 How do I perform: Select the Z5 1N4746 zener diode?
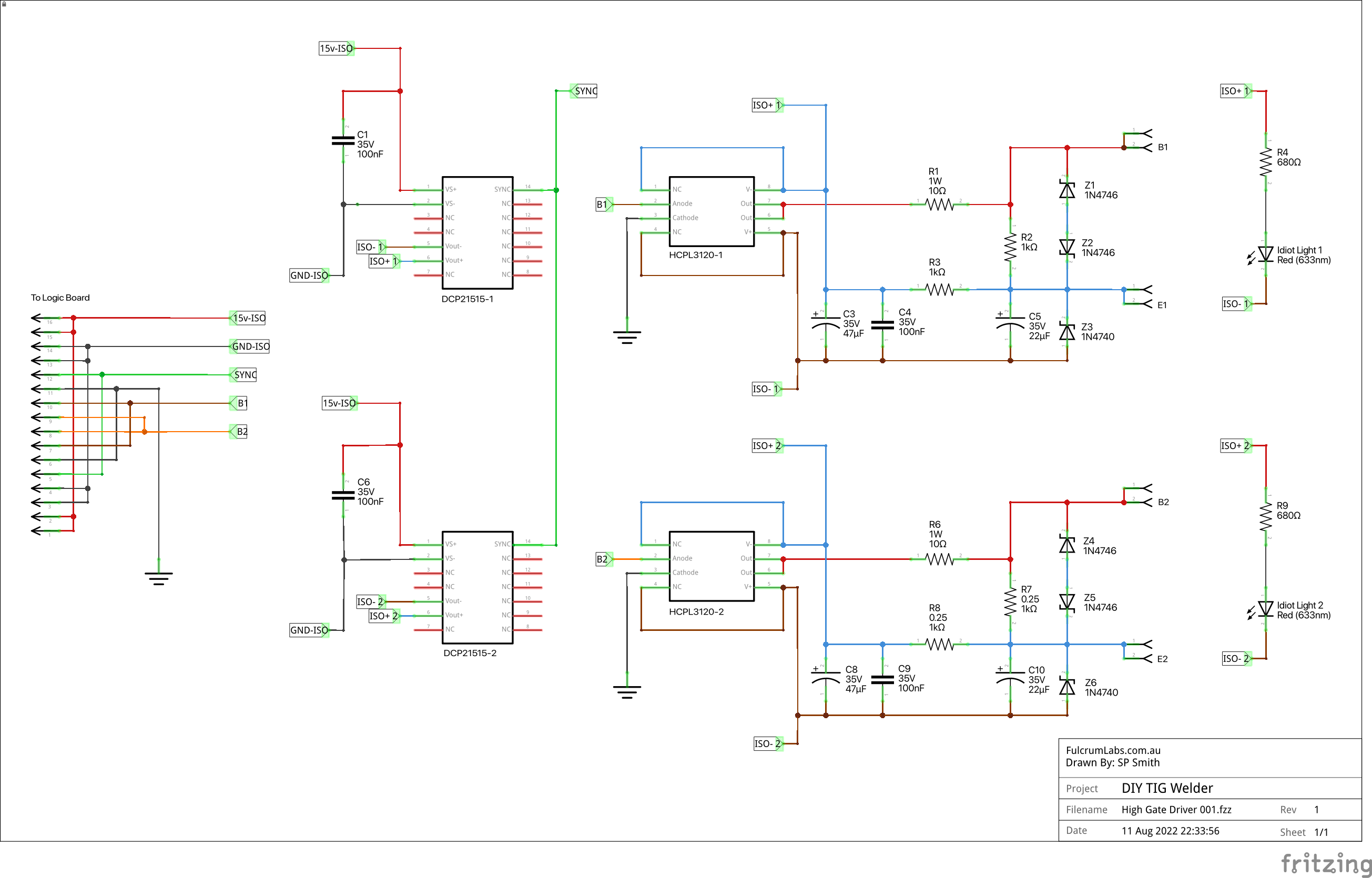click(1067, 601)
